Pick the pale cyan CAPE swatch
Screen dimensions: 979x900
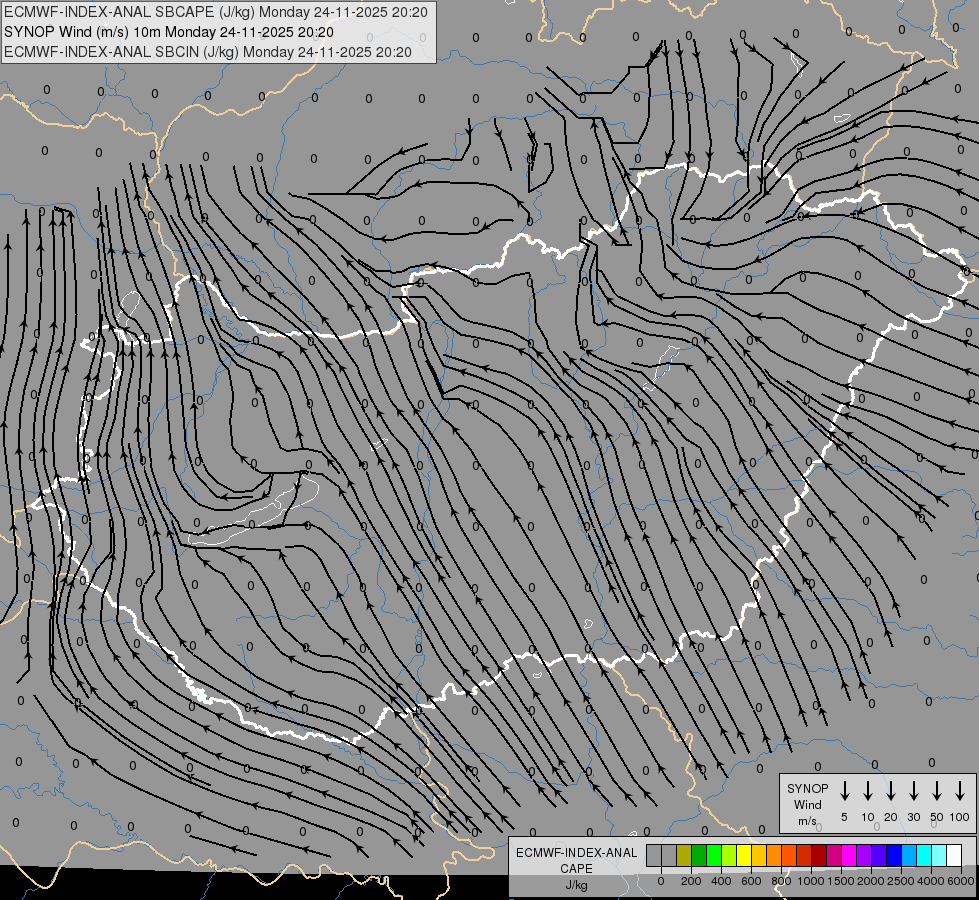coord(939,855)
